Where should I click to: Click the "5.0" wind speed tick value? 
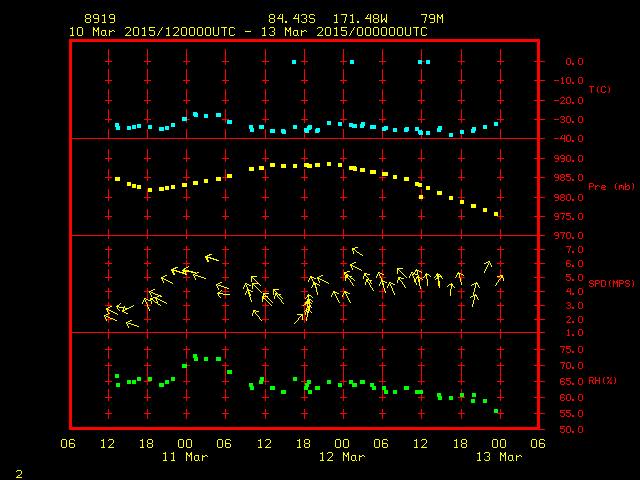574,278
